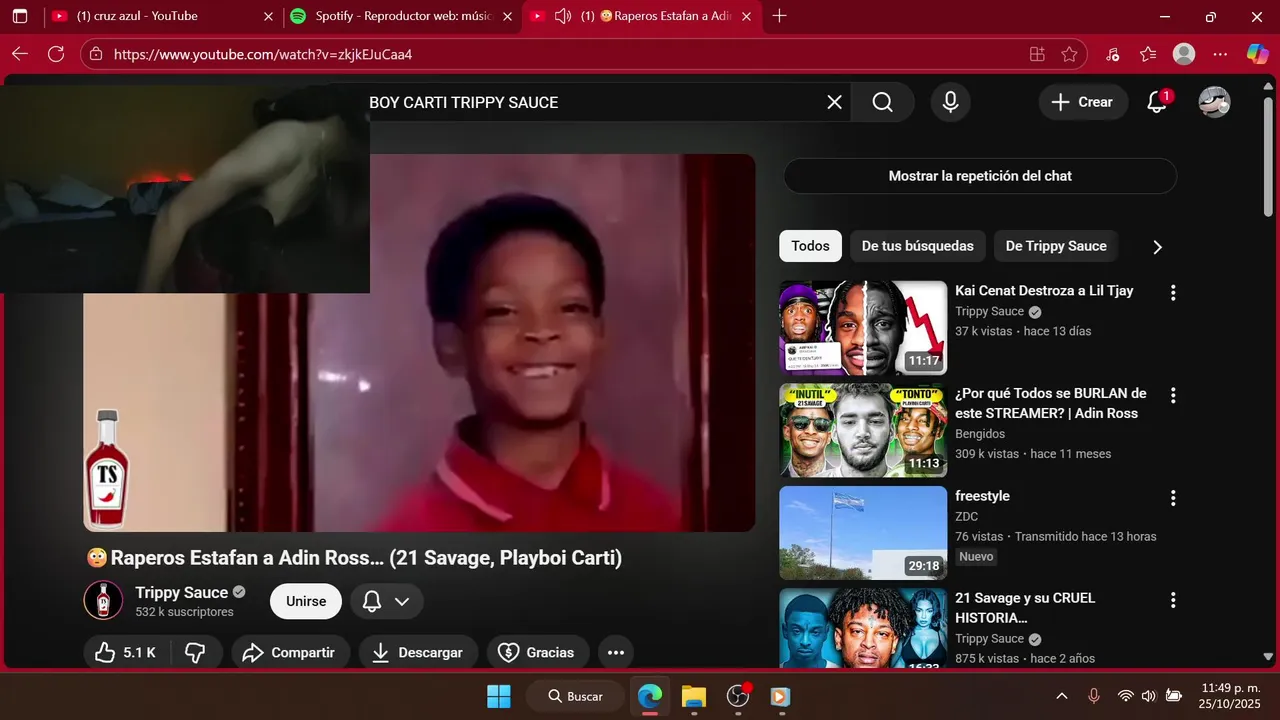This screenshot has width=1280, height=720.
Task: Switch to the Spotify Reproductor web tab
Action: (402, 16)
